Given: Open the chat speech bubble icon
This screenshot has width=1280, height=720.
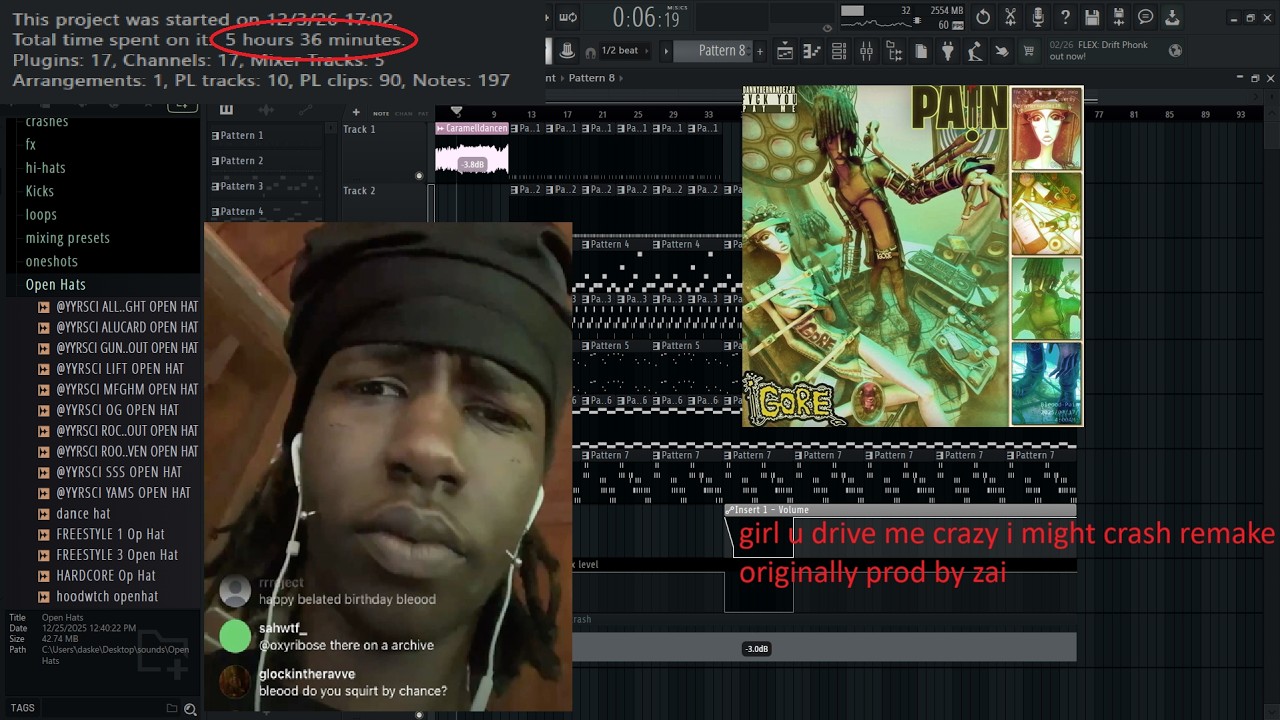Looking at the screenshot, I should click(1146, 17).
